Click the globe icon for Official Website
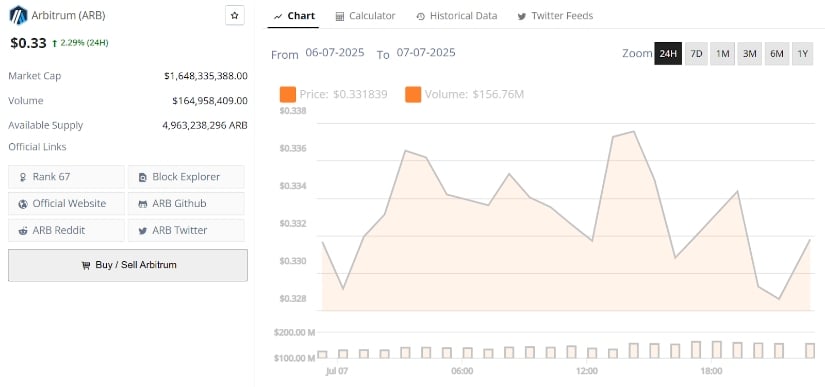 23,204
